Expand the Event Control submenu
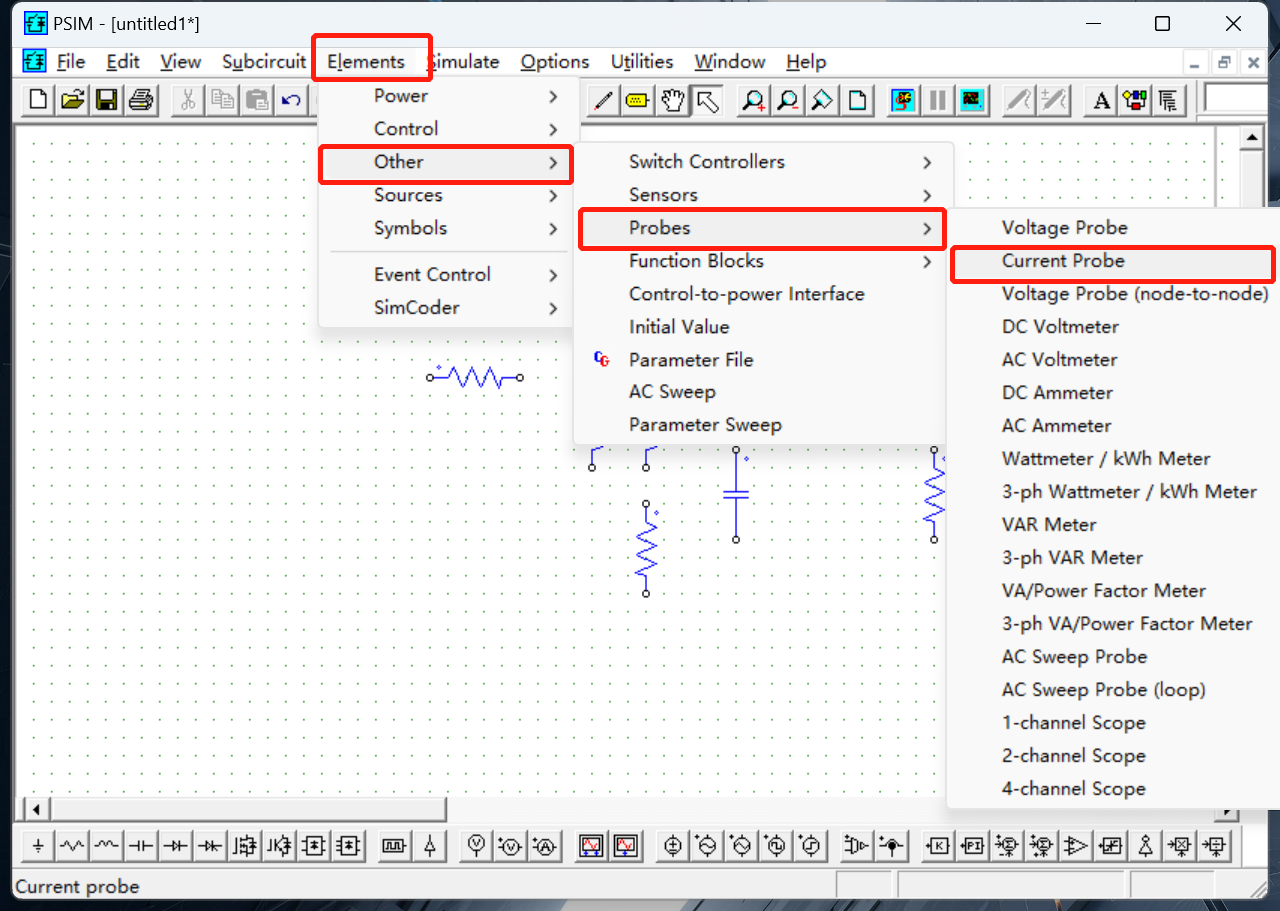Image resolution: width=1280 pixels, height=911 pixels. 447,274
